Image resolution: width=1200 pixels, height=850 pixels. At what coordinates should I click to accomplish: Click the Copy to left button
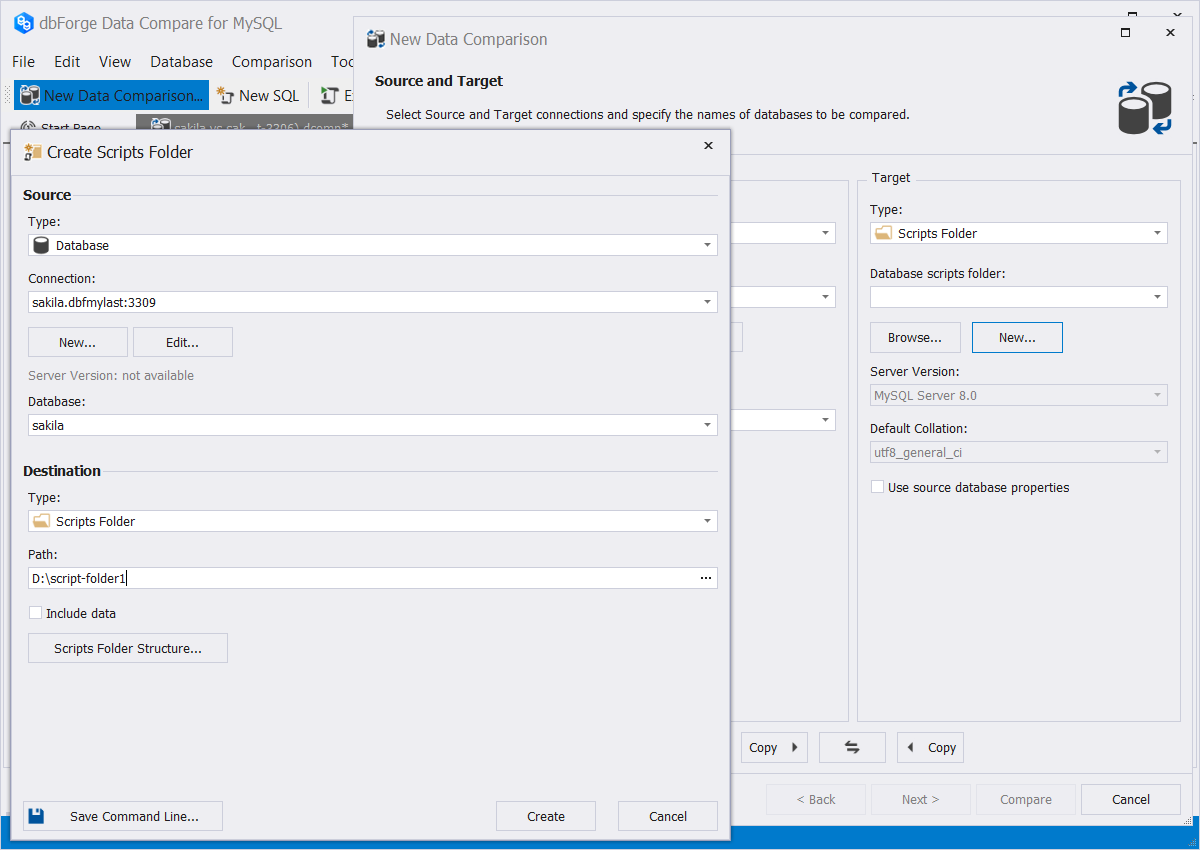pos(930,747)
